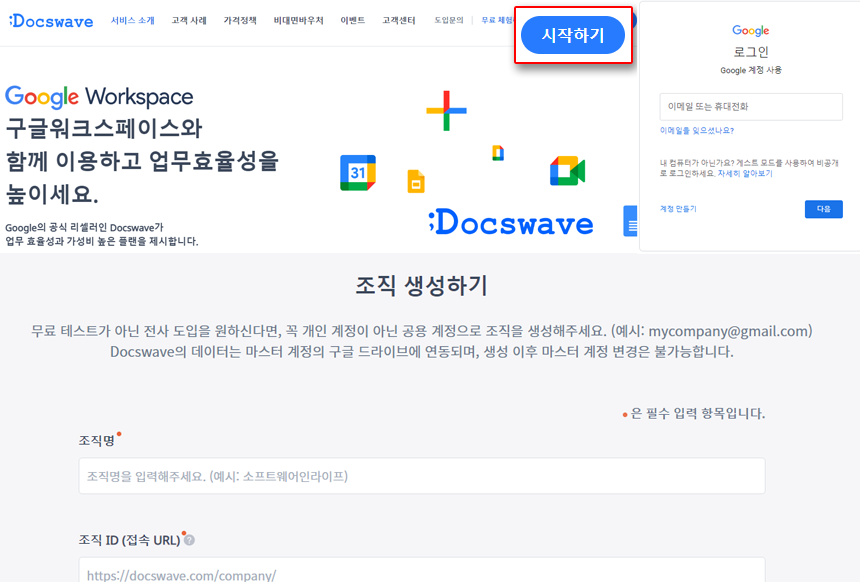
Task: Click the 자세히 알아보기 link
Action: coord(745,173)
